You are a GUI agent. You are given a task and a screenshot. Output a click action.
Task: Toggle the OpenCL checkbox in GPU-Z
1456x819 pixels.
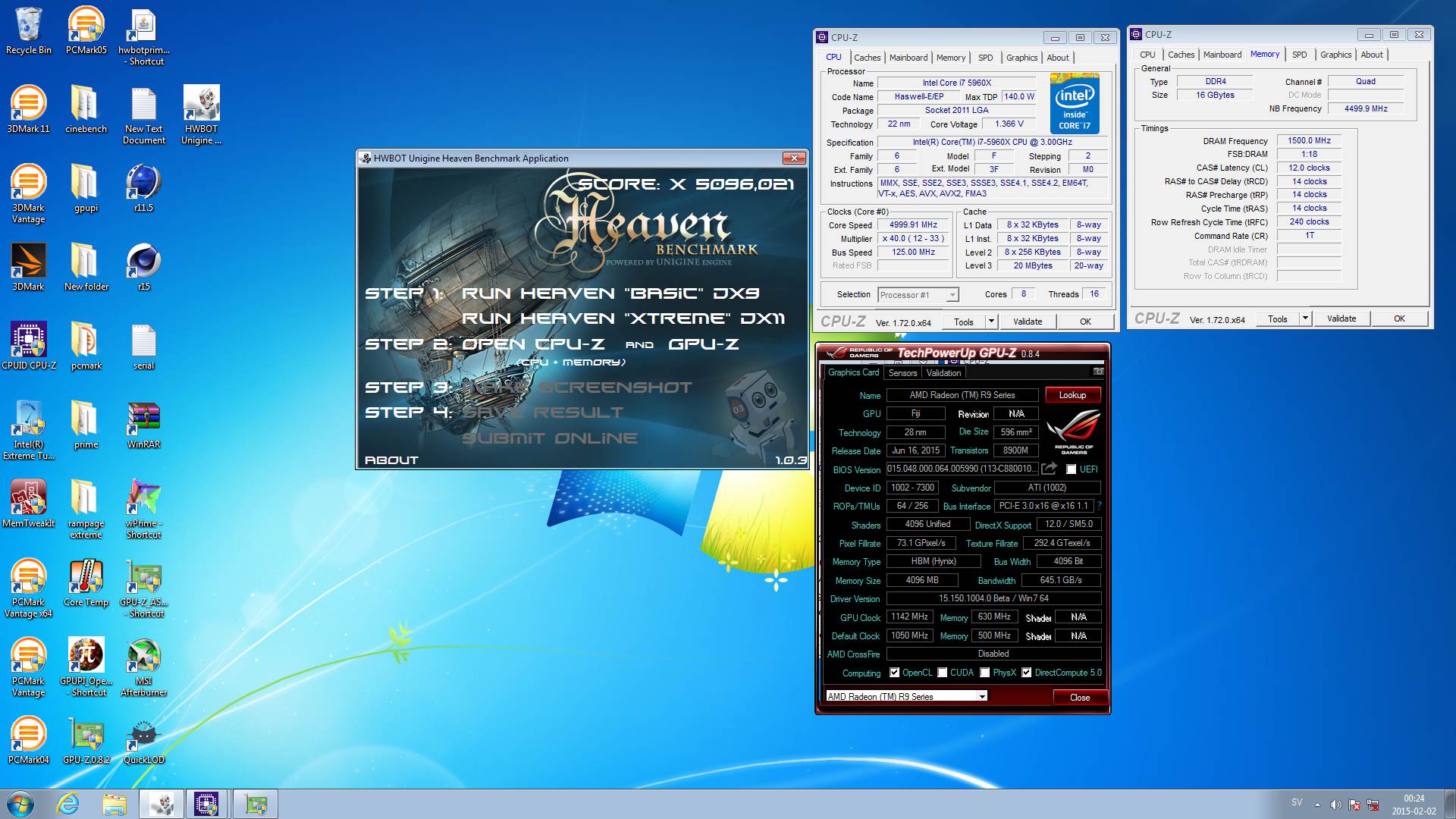(895, 673)
